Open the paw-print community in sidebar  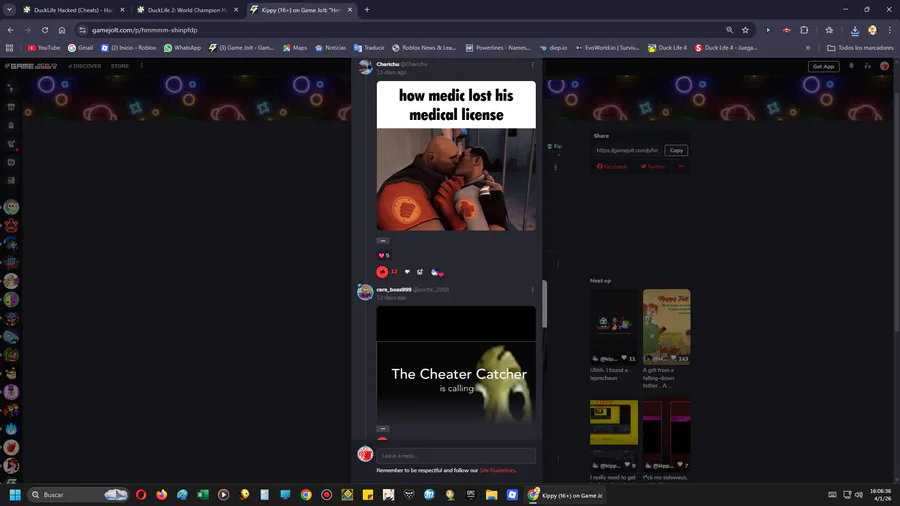[x=11, y=225]
